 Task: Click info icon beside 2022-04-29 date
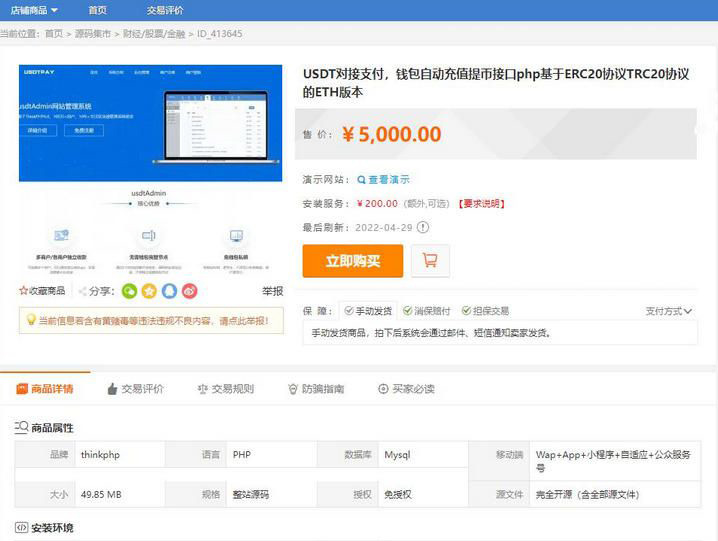423,227
